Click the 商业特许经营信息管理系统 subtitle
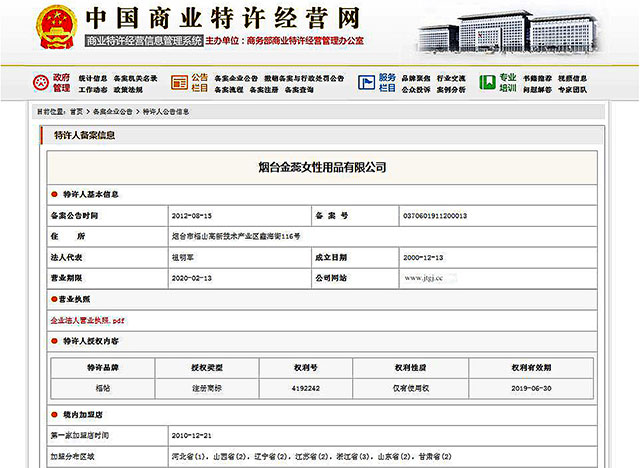The image size is (640, 468). 144,40
